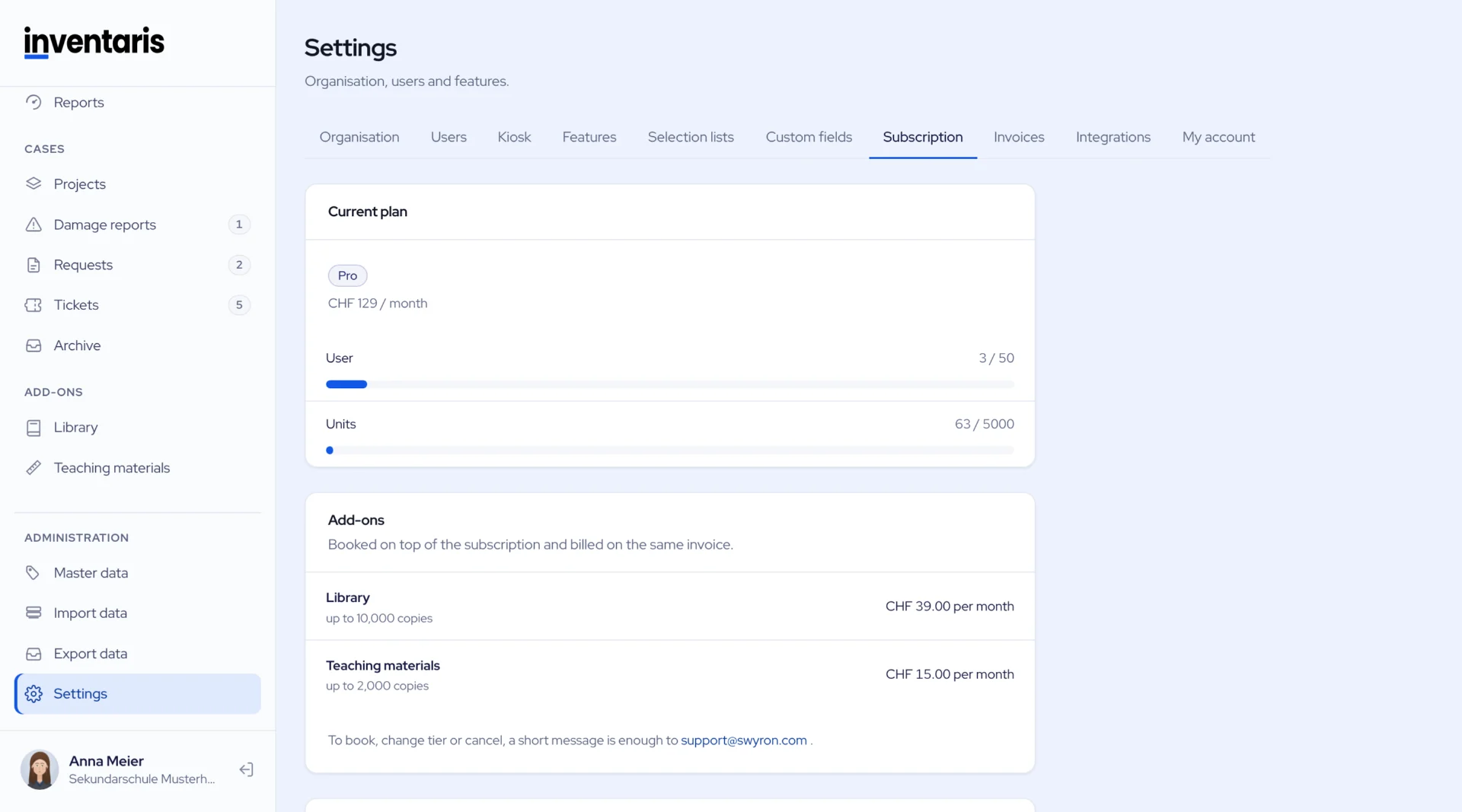Click the Reports gauge icon
Image resolution: width=1462 pixels, height=812 pixels.
coord(34,102)
